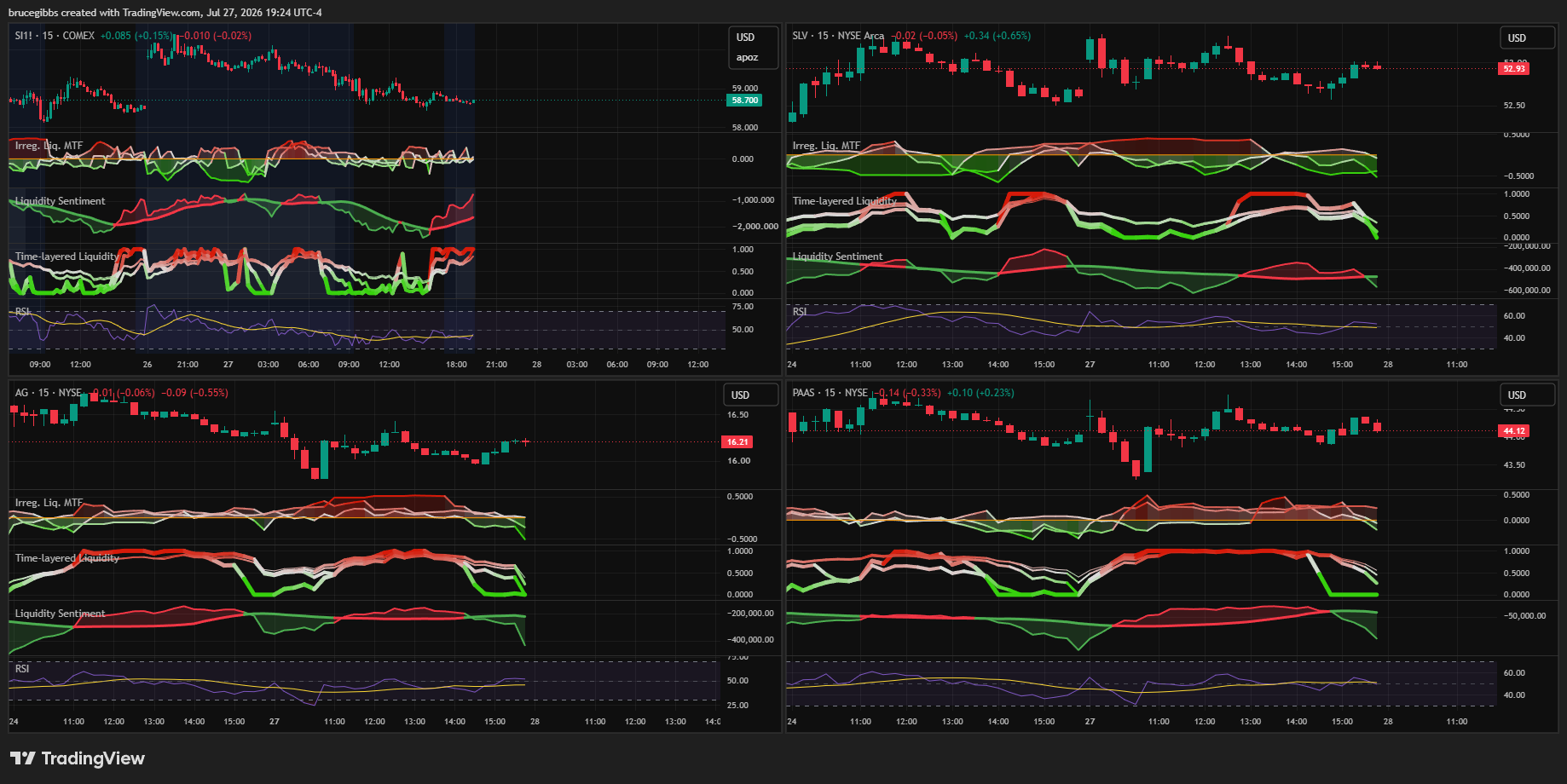This screenshot has width=1567, height=784.
Task: Click the 59.000 price axis level
Action: (x=744, y=88)
